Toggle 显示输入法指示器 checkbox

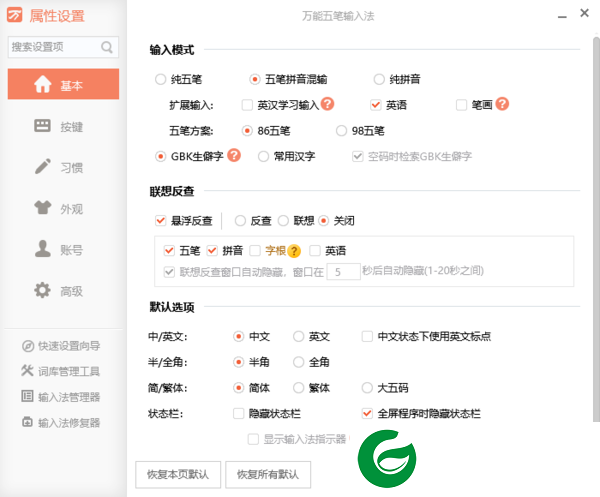tap(253, 439)
